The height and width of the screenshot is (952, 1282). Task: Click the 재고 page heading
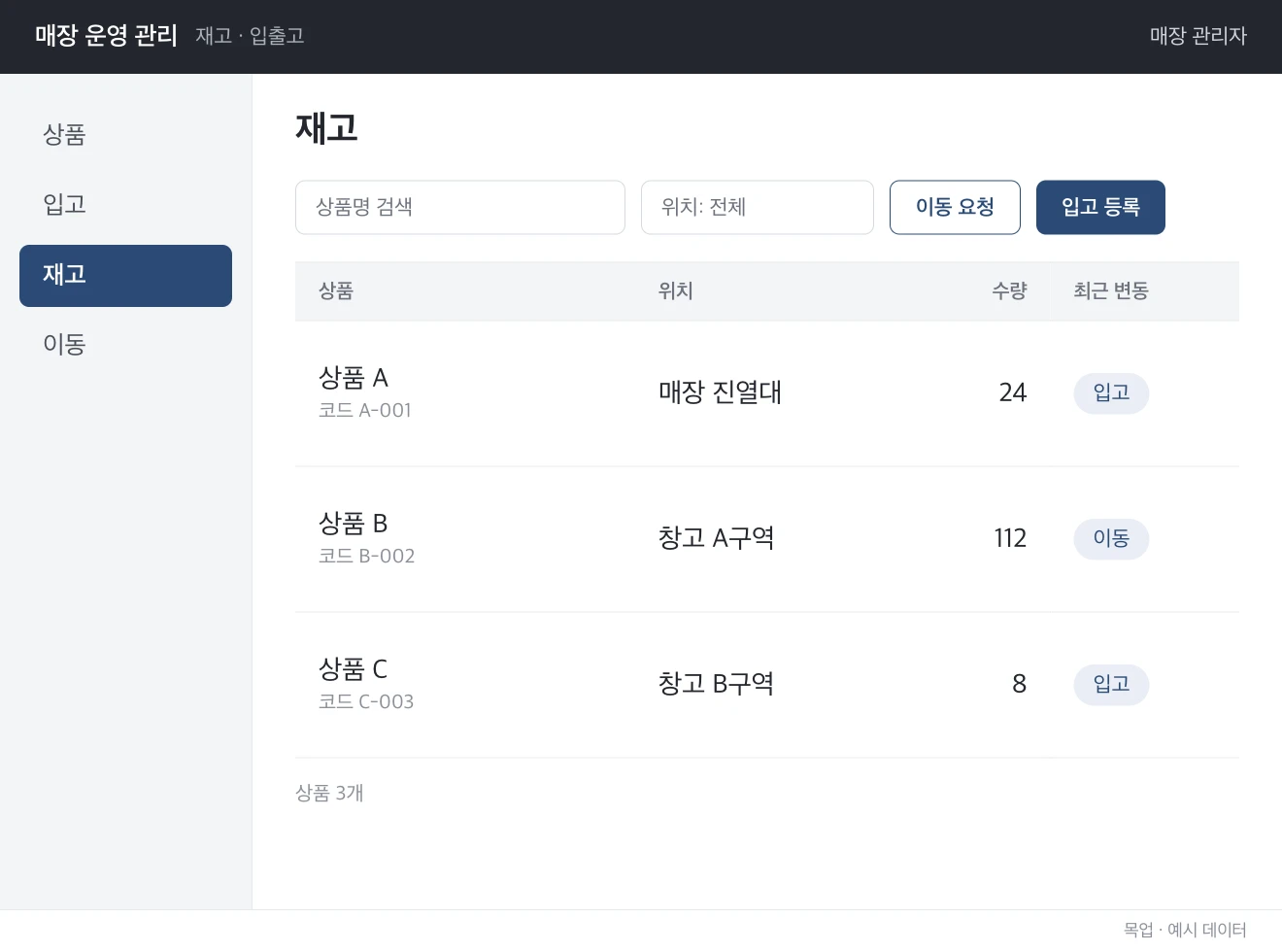point(326,128)
